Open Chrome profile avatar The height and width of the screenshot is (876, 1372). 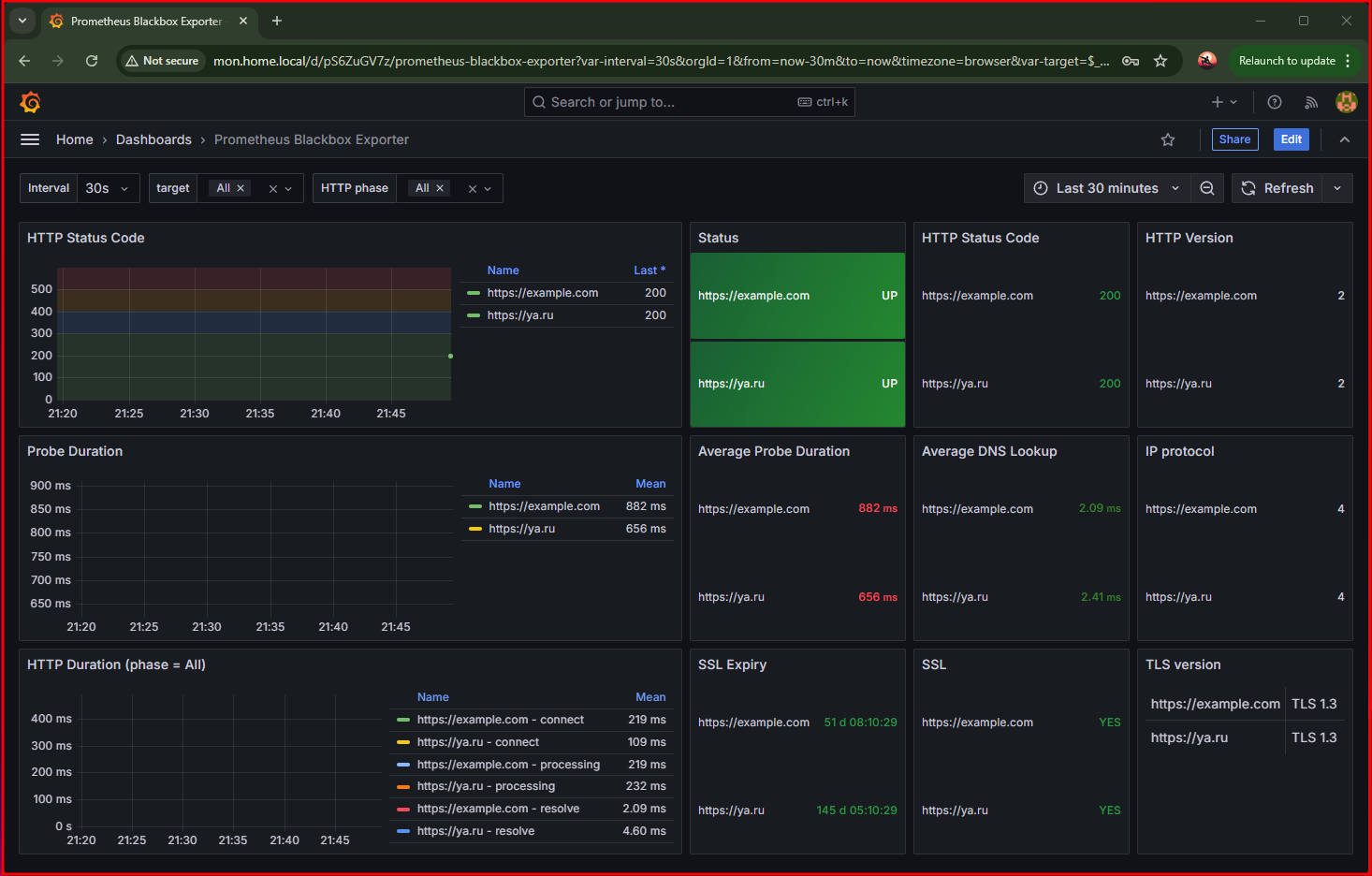click(x=1207, y=61)
